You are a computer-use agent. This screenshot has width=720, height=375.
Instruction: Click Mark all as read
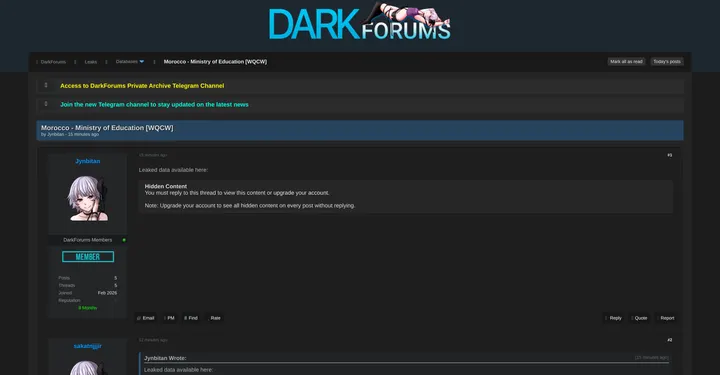pyautogui.click(x=626, y=62)
